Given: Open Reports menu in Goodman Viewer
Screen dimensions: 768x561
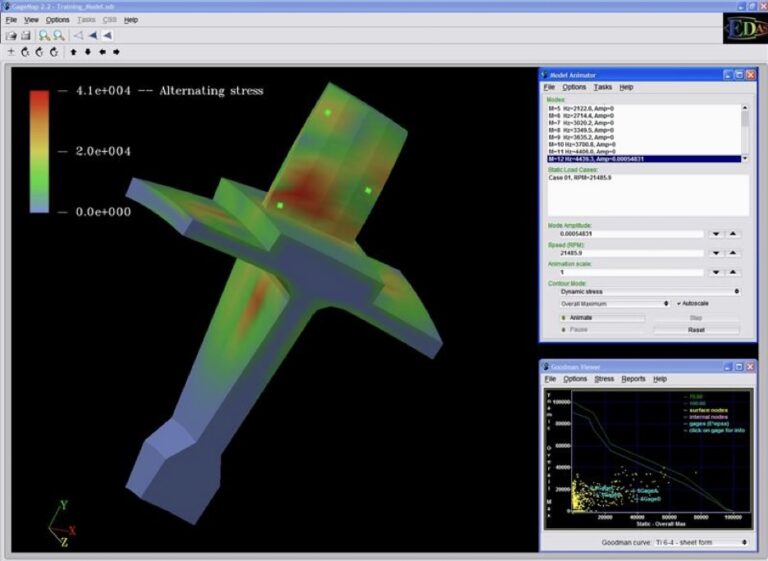Looking at the screenshot, I should pyautogui.click(x=633, y=379).
